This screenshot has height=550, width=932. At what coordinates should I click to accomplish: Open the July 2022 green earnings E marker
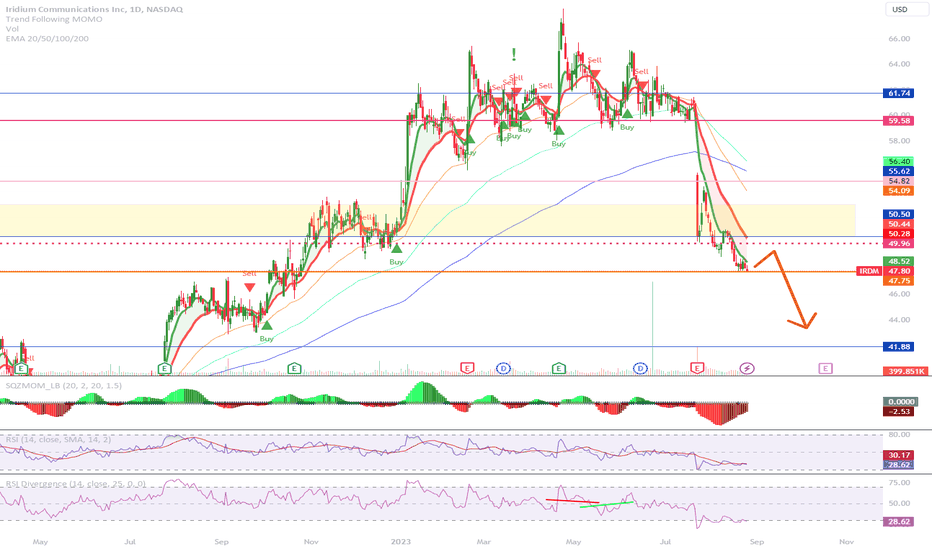tap(165, 369)
